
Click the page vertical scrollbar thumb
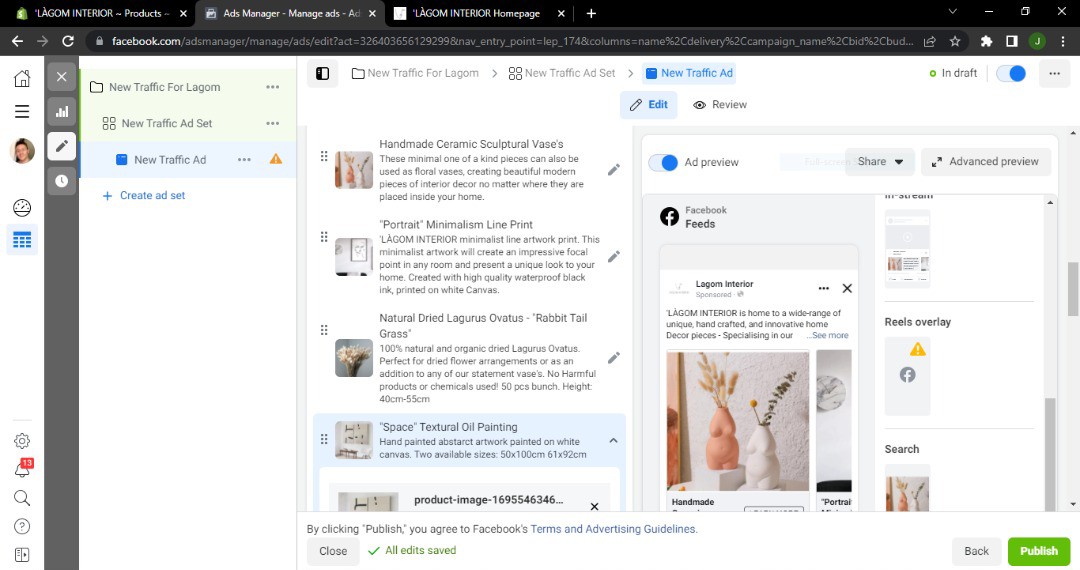click(1073, 289)
